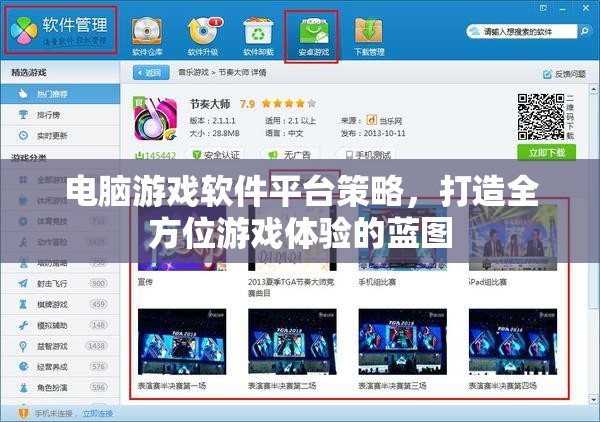
Task: Click the 热门推荐 hand icon
Action: 23,94
